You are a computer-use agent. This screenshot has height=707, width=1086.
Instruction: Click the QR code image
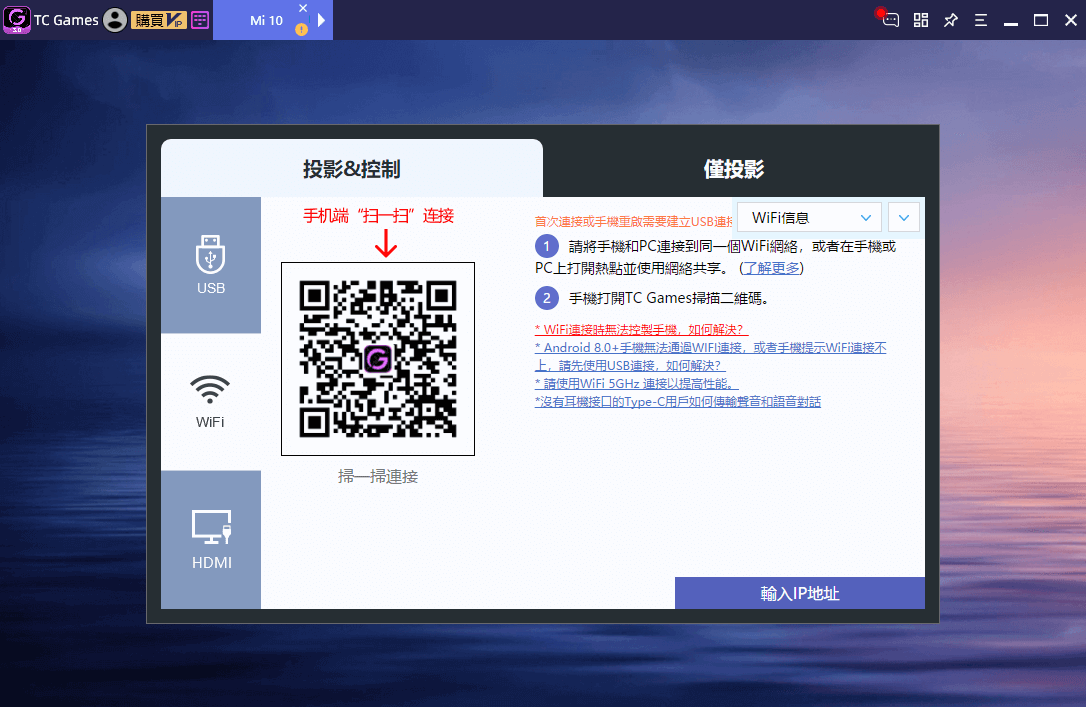pyautogui.click(x=378, y=359)
